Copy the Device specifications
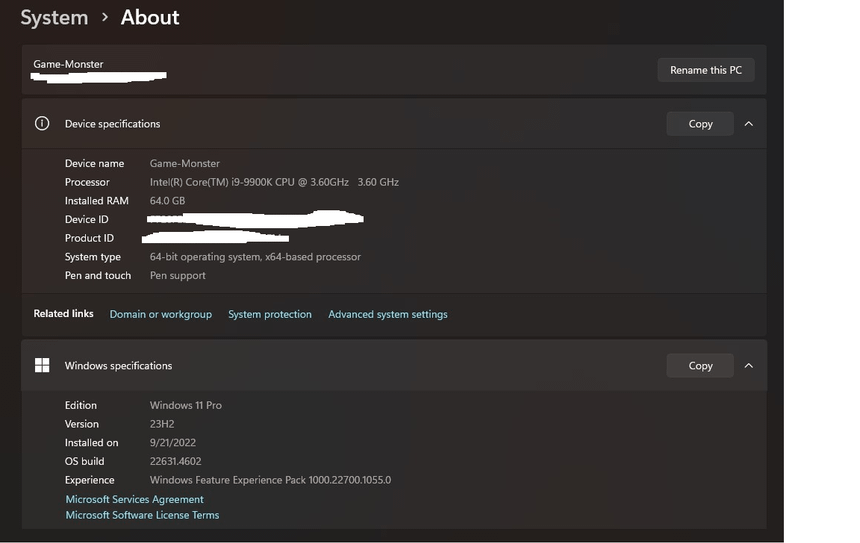The width and height of the screenshot is (860, 543). pos(700,124)
